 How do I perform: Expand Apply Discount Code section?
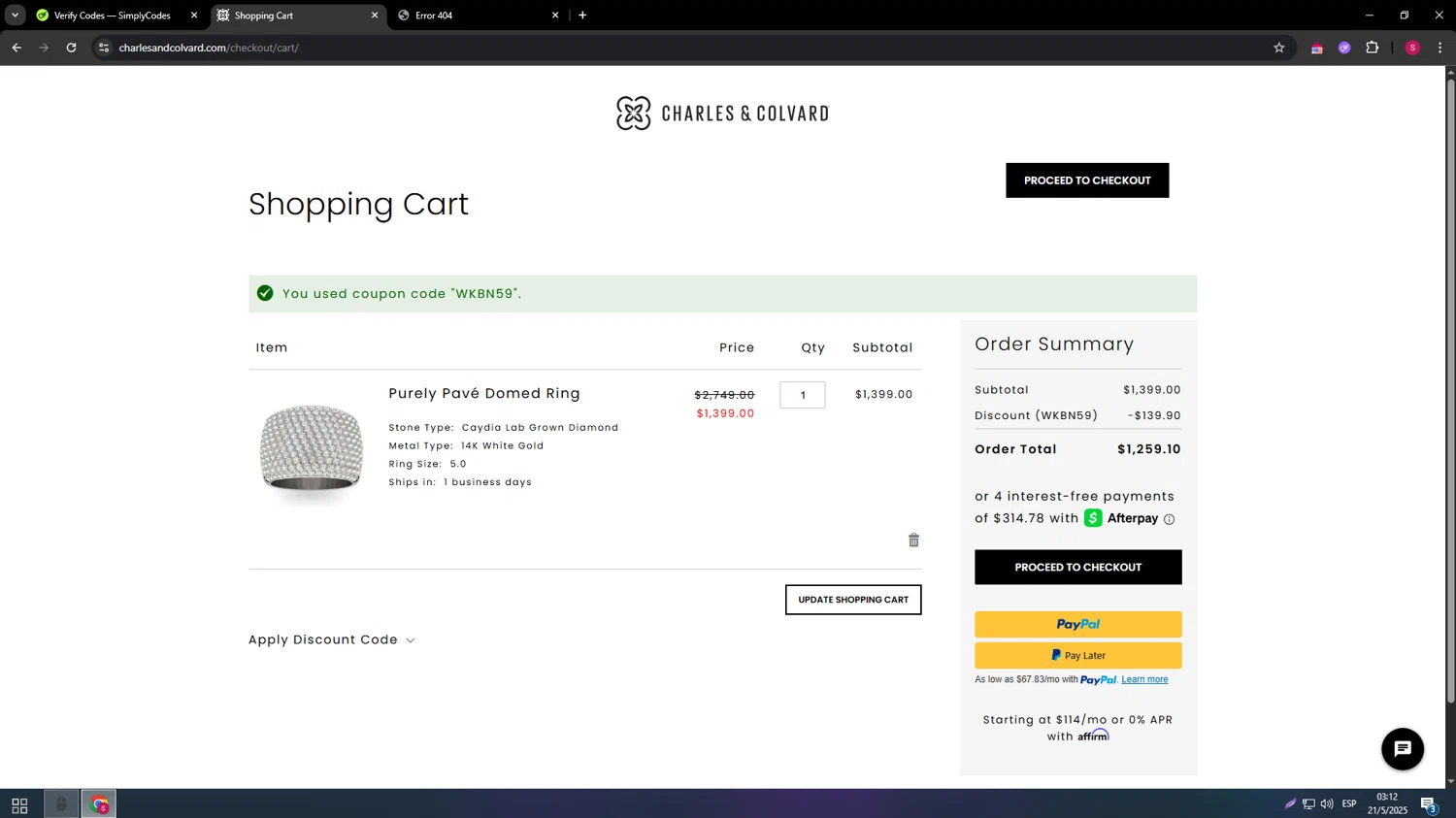(x=332, y=640)
